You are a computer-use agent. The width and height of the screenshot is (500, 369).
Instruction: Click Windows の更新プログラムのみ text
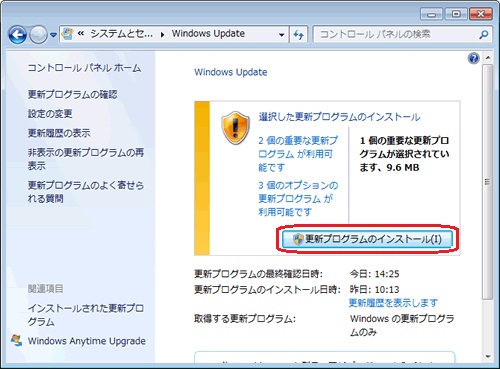[x=402, y=325]
